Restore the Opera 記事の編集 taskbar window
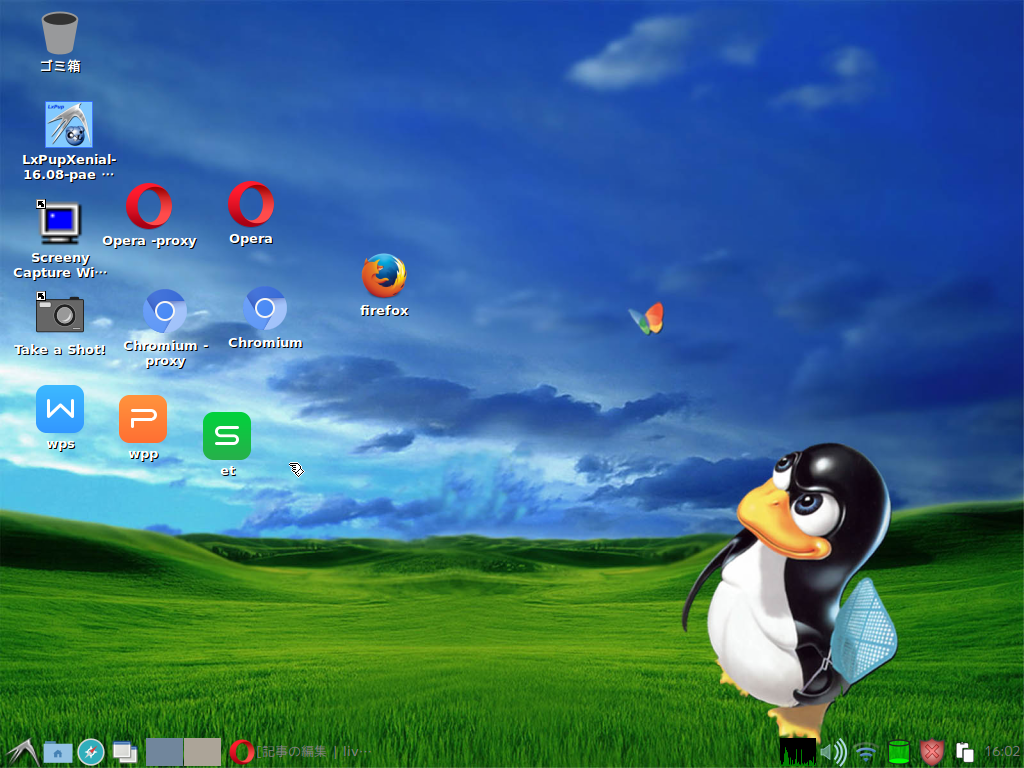The image size is (1024, 768). (x=300, y=752)
